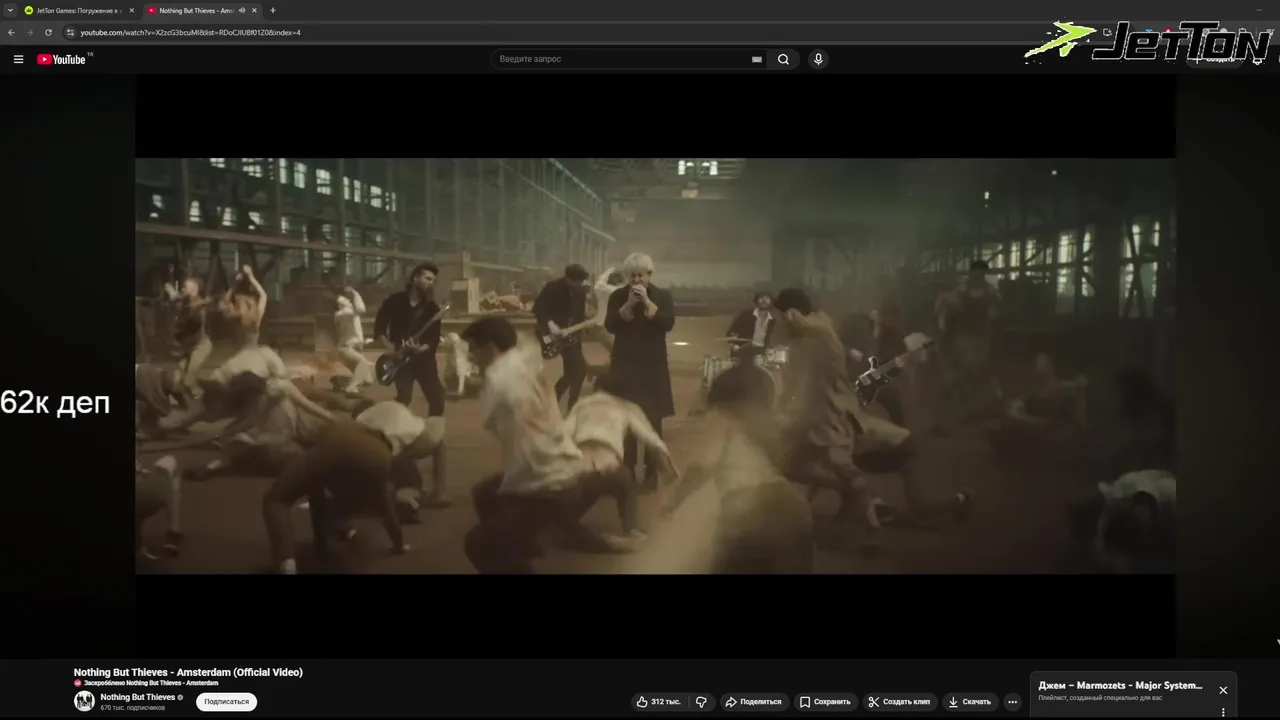Go back with the browser back arrow
The height and width of the screenshot is (720, 1280).
tap(11, 32)
